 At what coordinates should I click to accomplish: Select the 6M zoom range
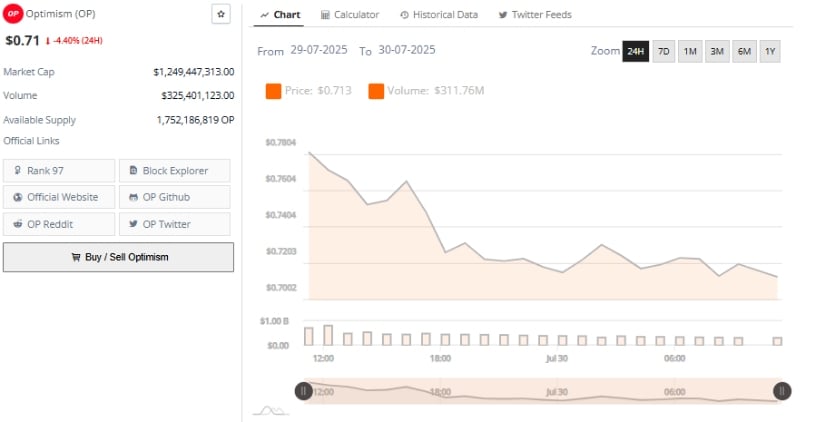click(x=744, y=51)
